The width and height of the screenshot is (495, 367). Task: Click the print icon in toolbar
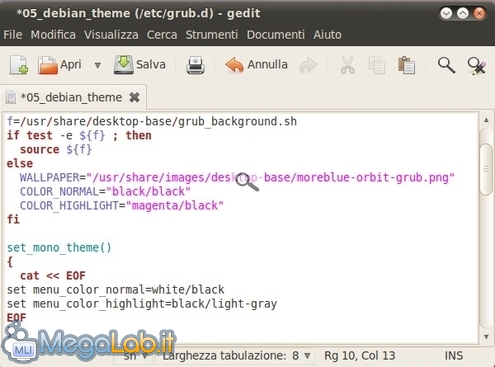(x=195, y=65)
